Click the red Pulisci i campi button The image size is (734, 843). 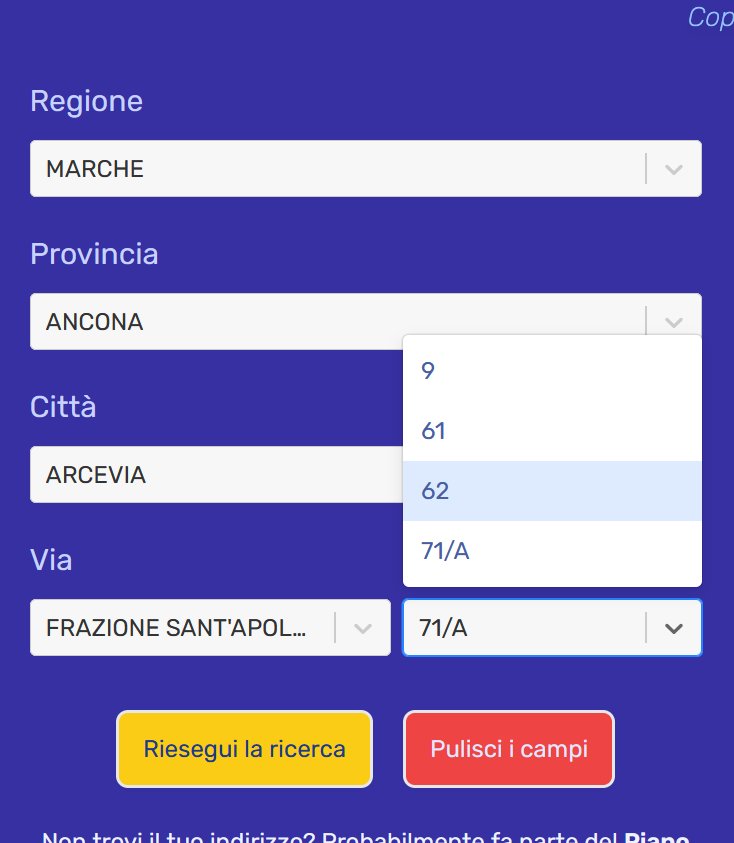tap(509, 749)
